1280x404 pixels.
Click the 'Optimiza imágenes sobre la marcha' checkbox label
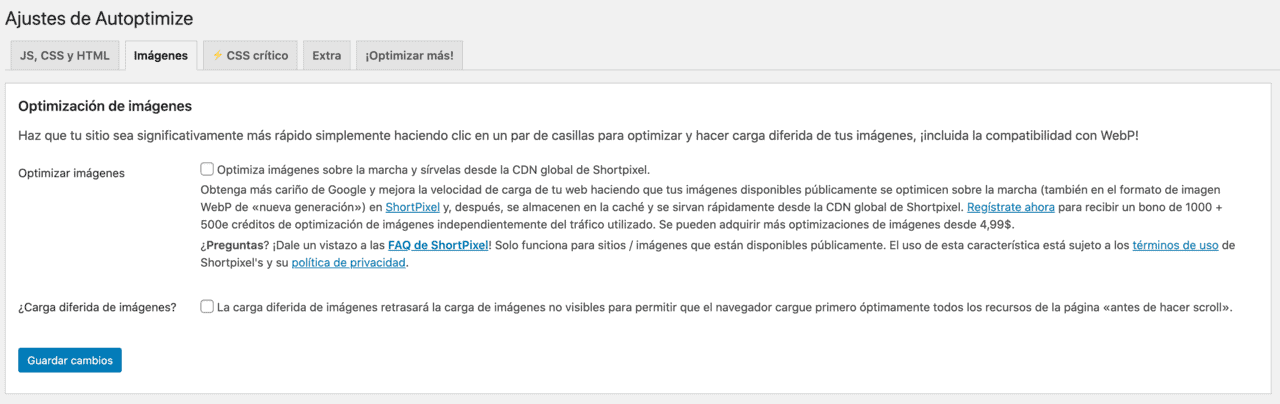pyautogui.click(x=440, y=170)
